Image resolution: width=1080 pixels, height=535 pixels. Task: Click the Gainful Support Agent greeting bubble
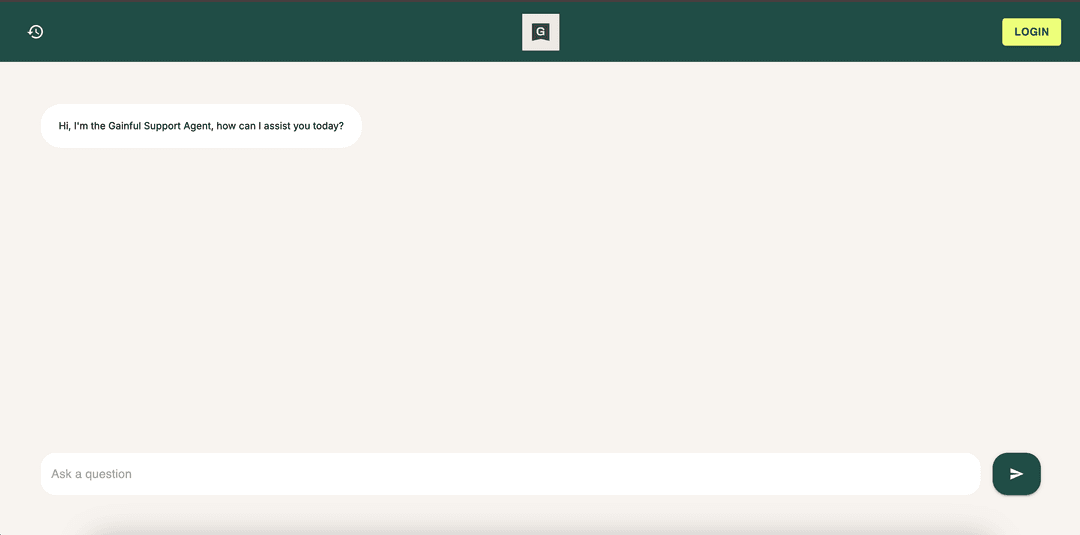pyautogui.click(x=201, y=126)
